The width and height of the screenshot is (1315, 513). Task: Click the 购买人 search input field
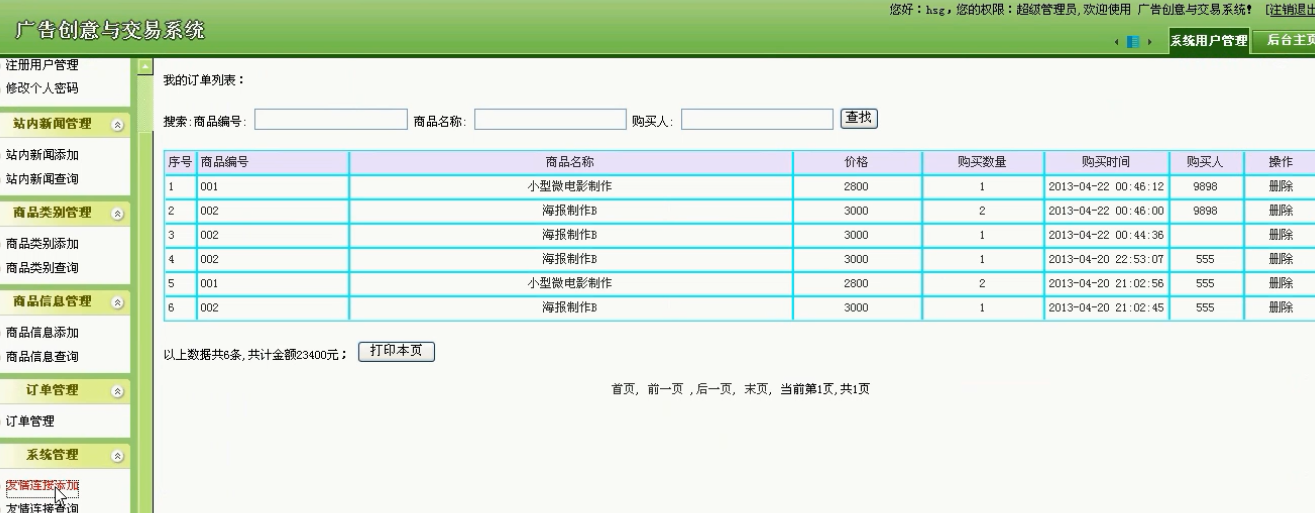(x=757, y=119)
